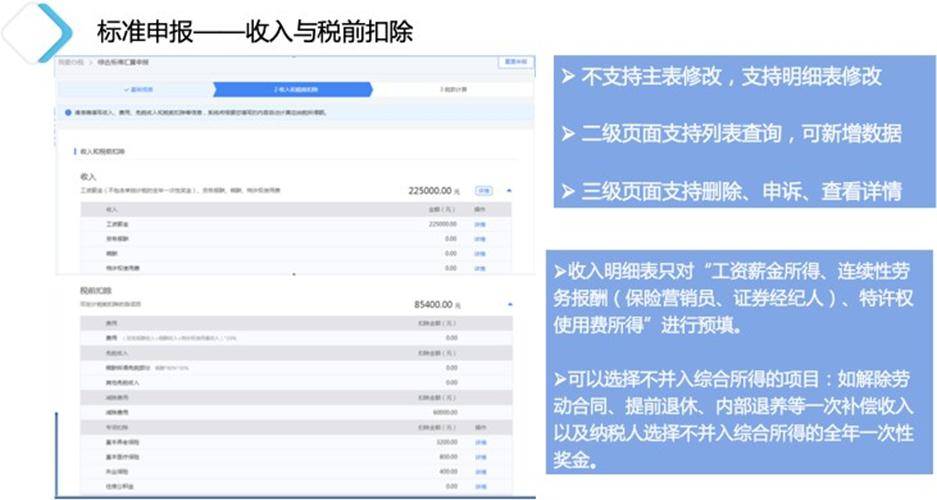Open 详情 link for 住房公积金 row
This screenshot has height=500, width=937.
pos(479,485)
